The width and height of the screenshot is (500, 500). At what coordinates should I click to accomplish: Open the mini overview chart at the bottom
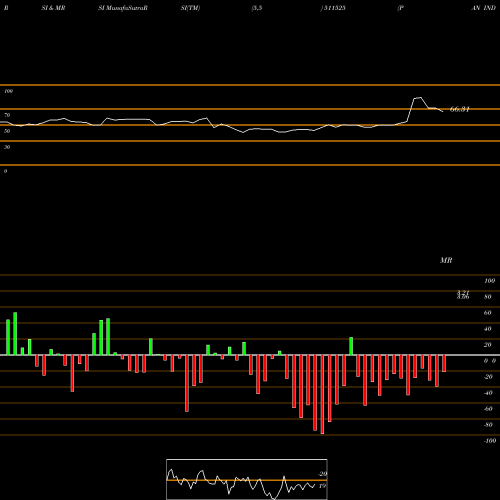(247, 479)
